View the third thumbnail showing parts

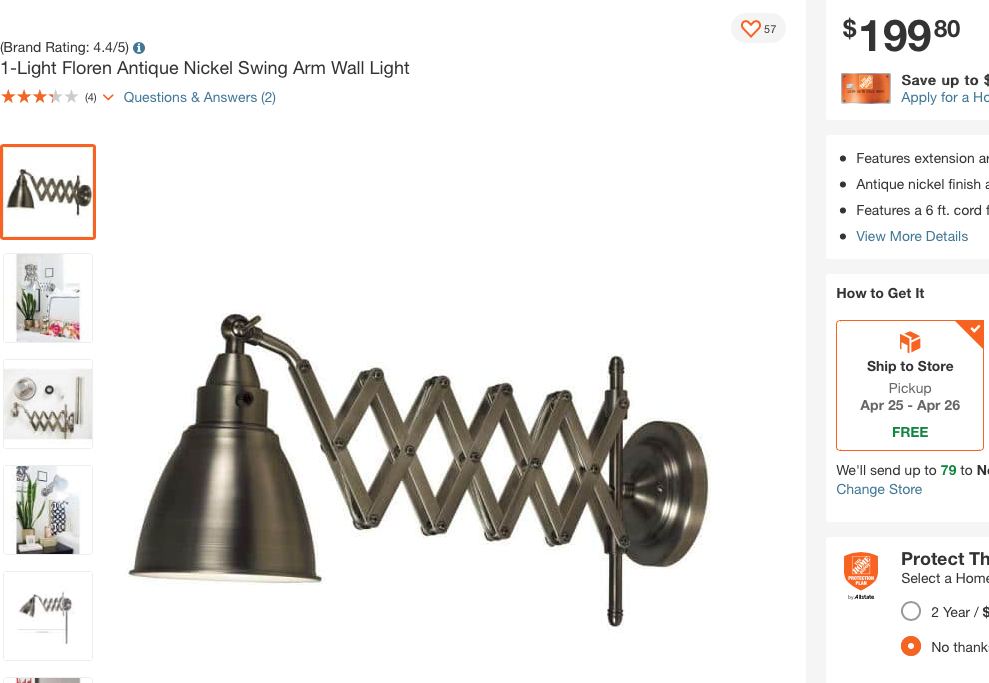49,404
